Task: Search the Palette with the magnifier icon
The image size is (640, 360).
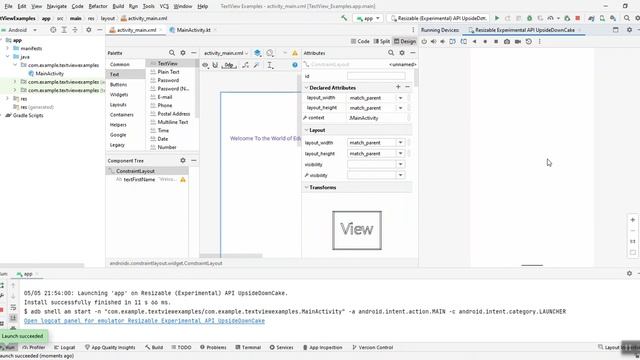Action: [172, 53]
